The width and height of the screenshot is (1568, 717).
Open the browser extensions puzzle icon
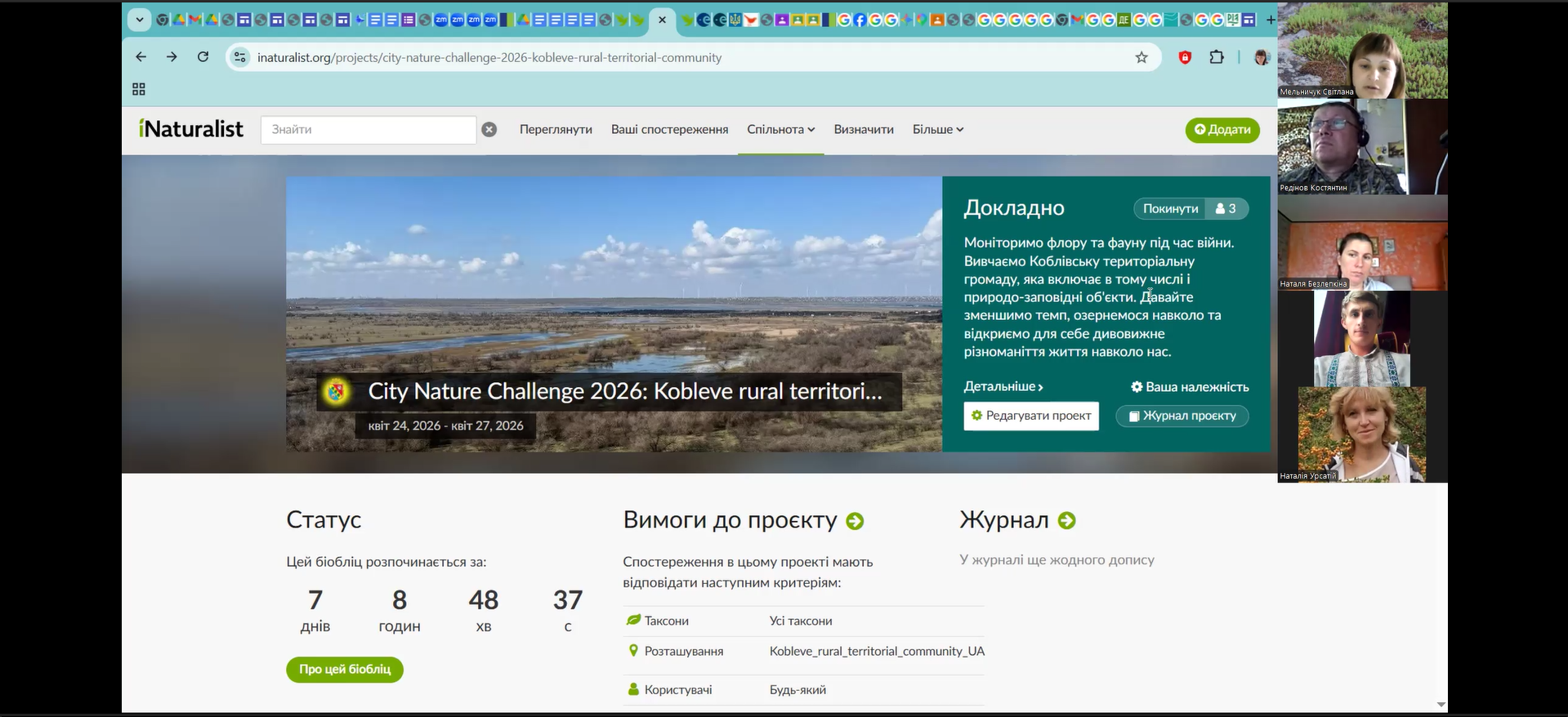coord(1217,57)
